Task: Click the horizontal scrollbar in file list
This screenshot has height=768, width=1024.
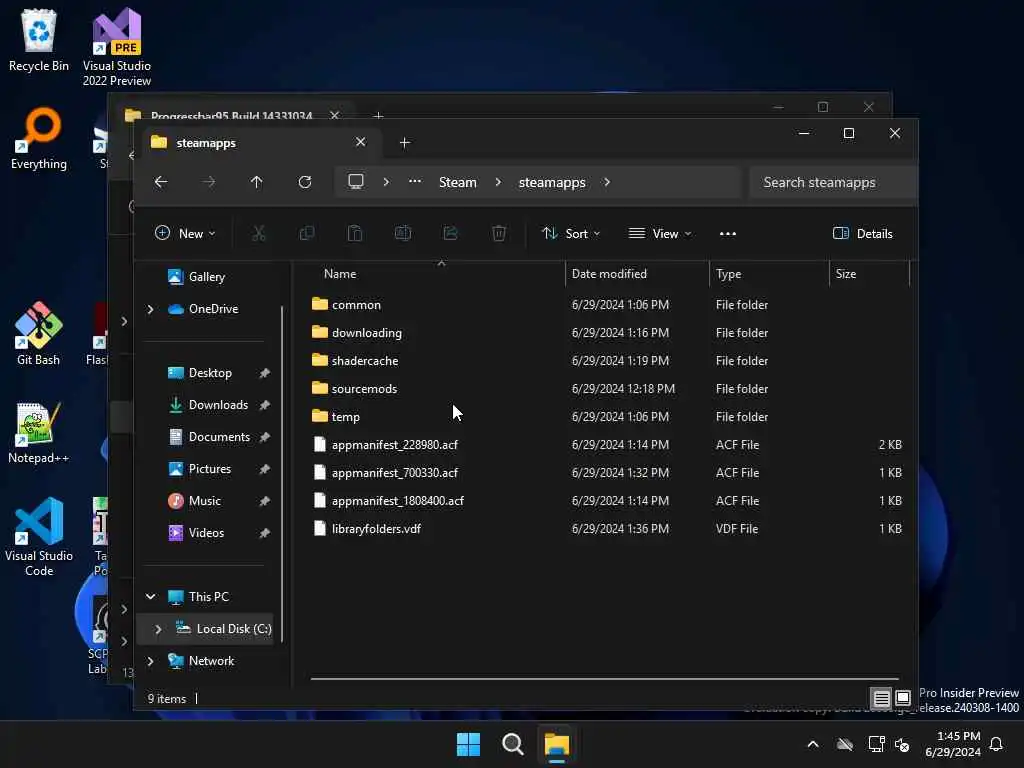Action: point(605,679)
